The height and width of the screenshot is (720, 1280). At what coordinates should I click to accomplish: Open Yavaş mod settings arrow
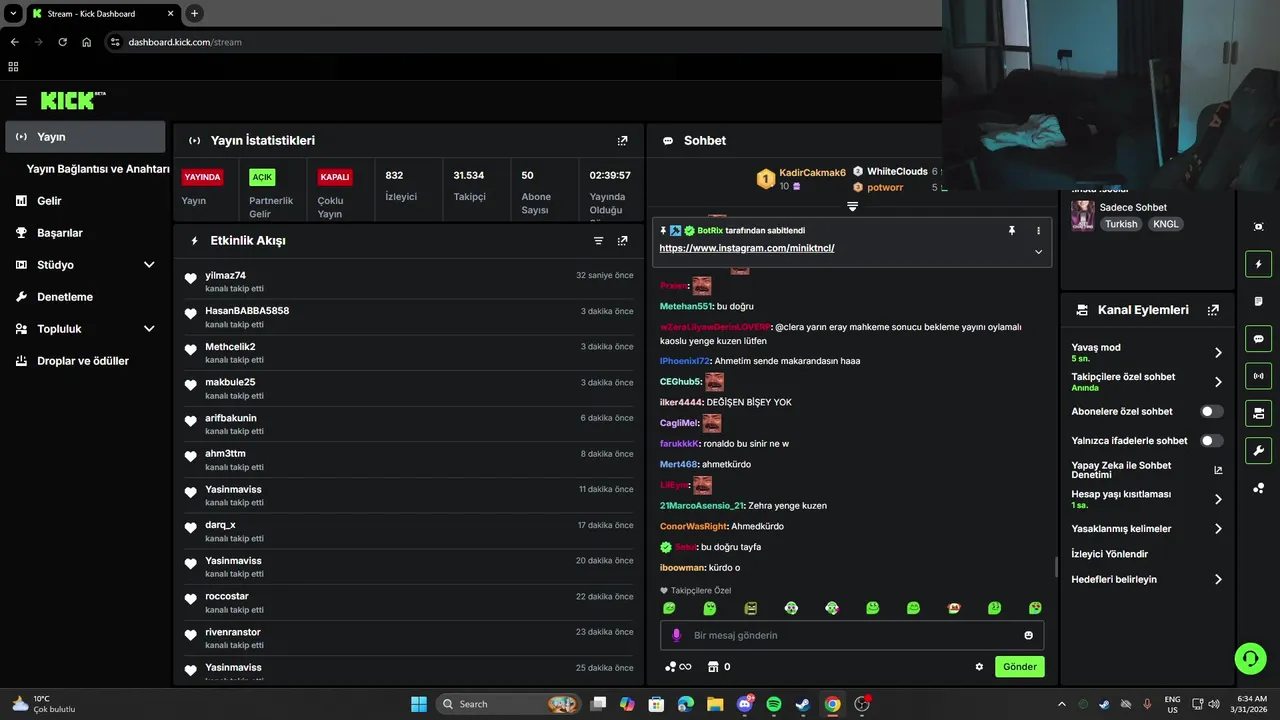click(x=1218, y=353)
